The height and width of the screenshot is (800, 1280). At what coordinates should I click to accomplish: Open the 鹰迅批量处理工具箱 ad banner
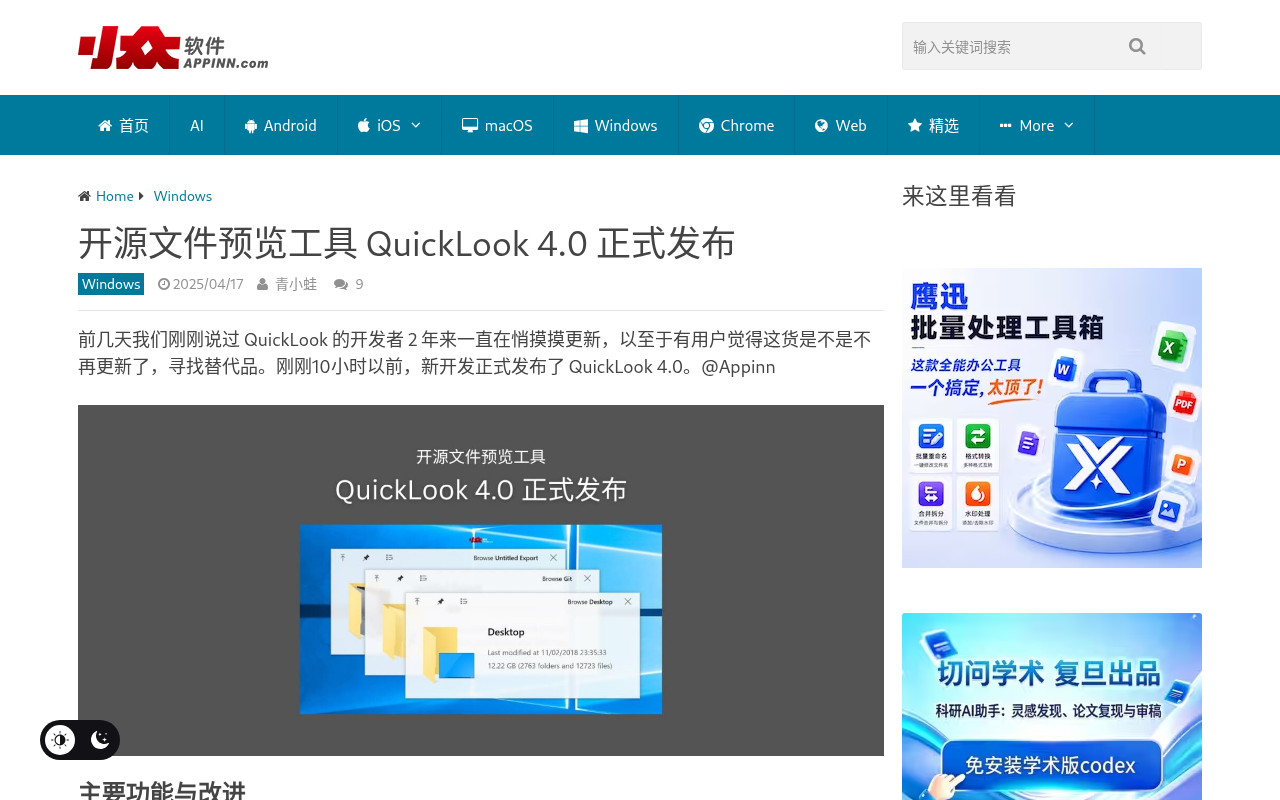(x=1052, y=418)
